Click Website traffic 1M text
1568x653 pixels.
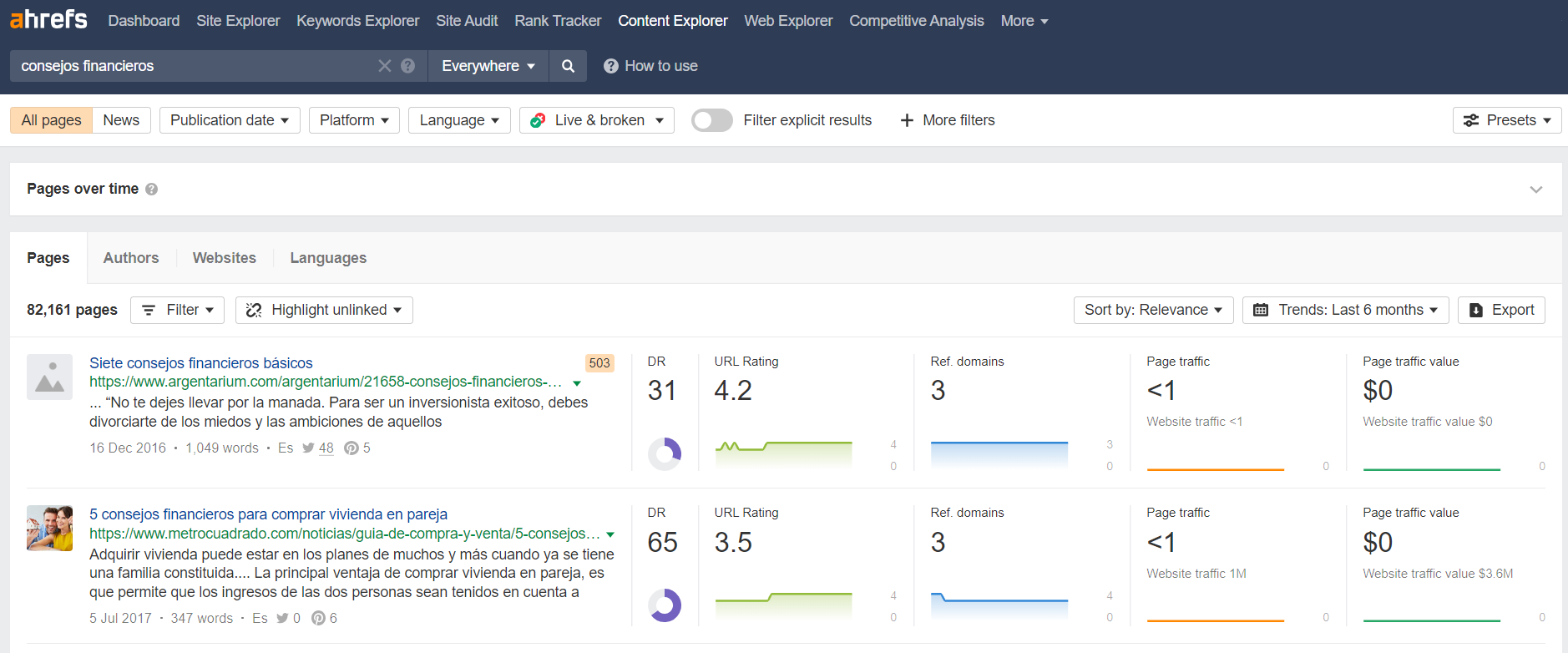pyautogui.click(x=1196, y=574)
